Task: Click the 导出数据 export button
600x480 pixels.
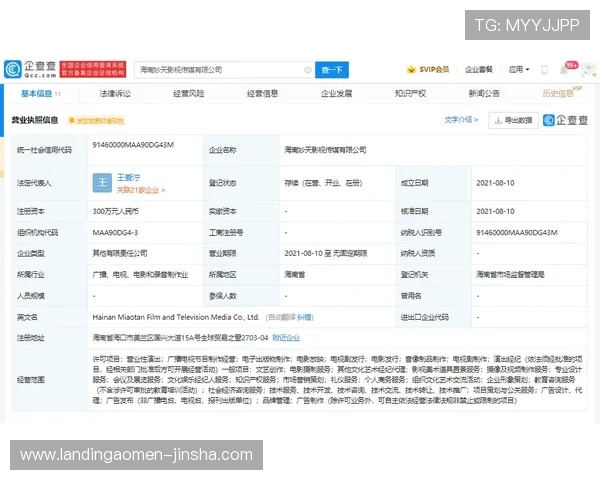Action: point(514,121)
